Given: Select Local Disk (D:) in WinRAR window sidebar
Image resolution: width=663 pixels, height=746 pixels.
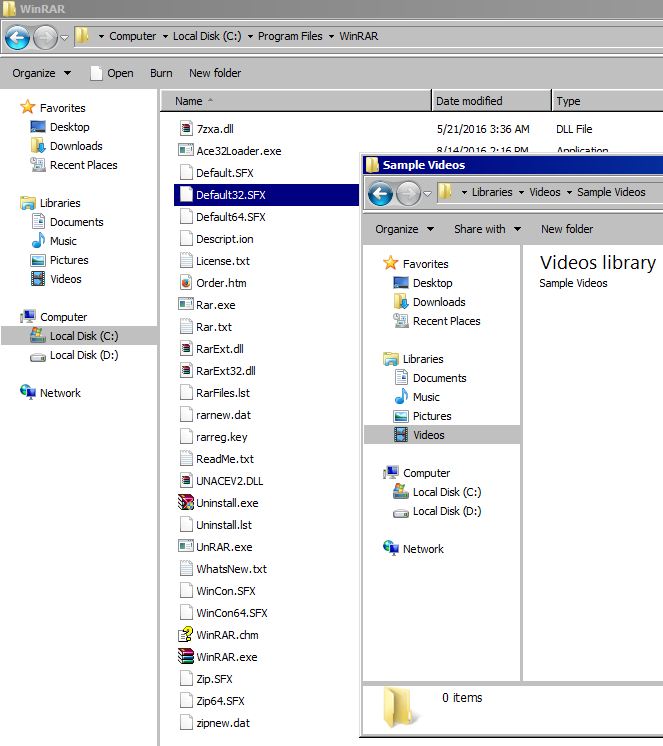Looking at the screenshot, I should (x=75, y=355).
